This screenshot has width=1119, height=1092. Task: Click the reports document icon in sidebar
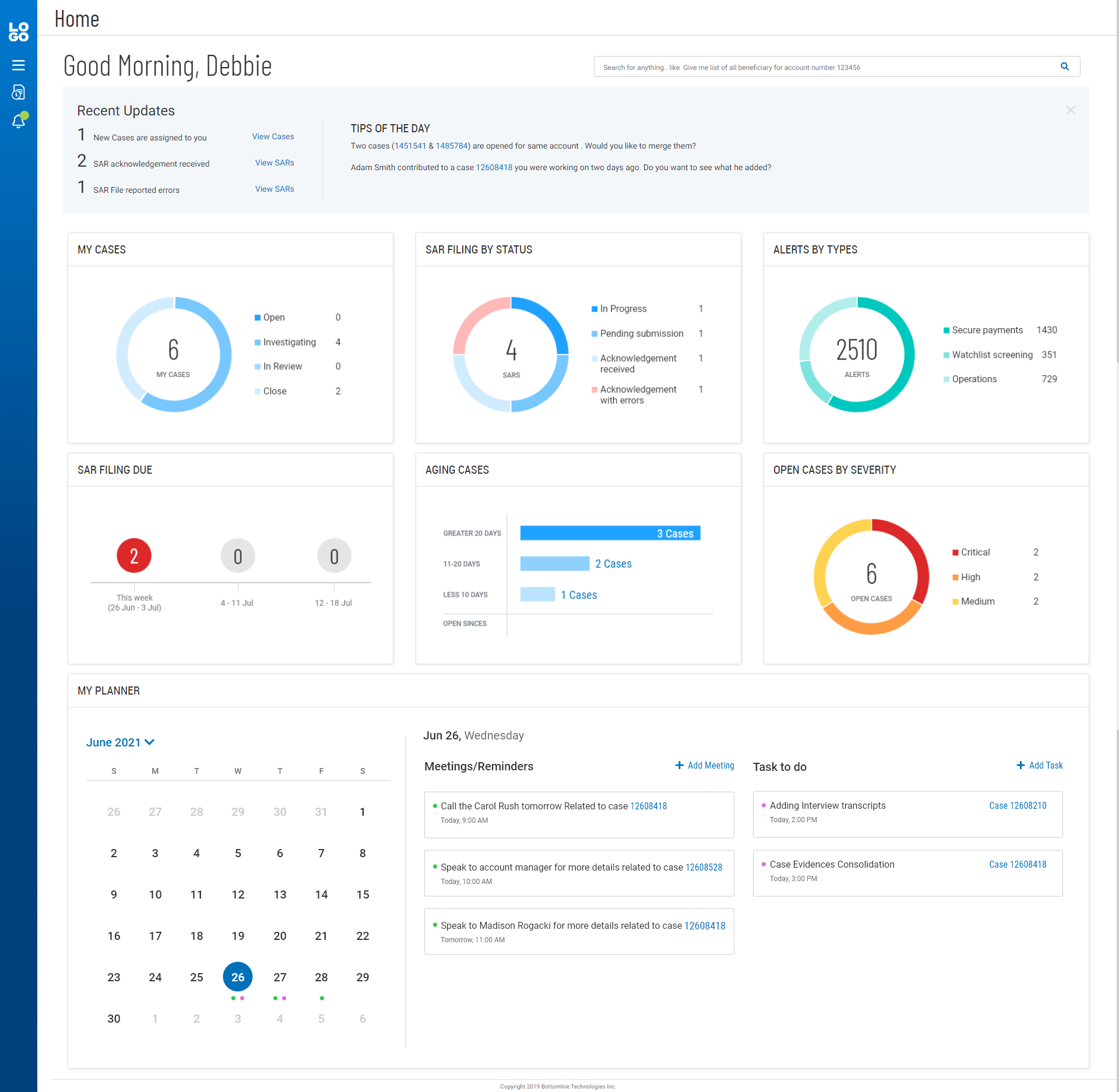click(18, 92)
